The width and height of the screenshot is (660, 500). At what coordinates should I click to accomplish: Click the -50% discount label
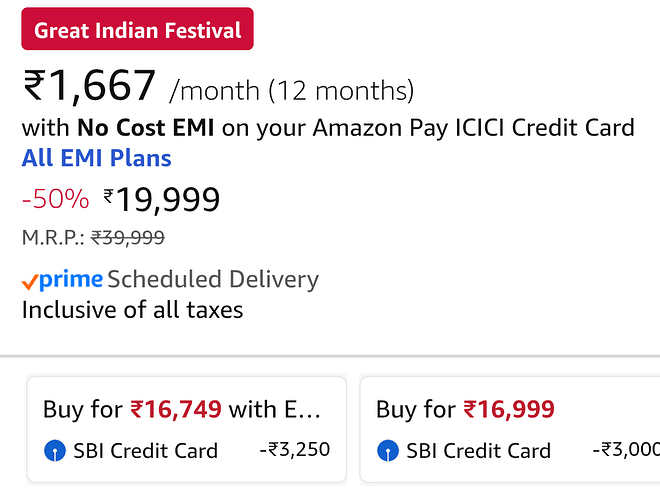[55, 199]
